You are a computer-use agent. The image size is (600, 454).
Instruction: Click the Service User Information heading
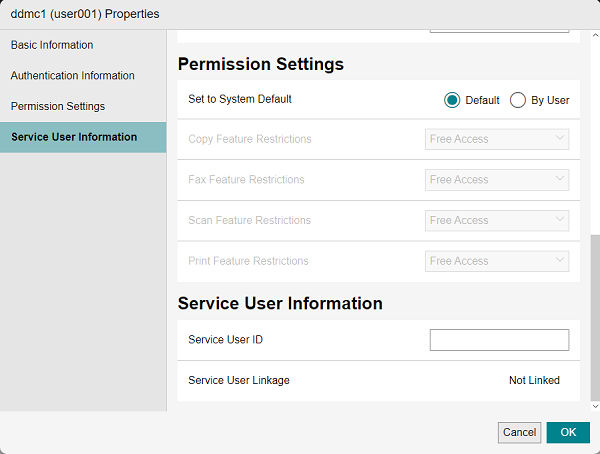pos(280,303)
